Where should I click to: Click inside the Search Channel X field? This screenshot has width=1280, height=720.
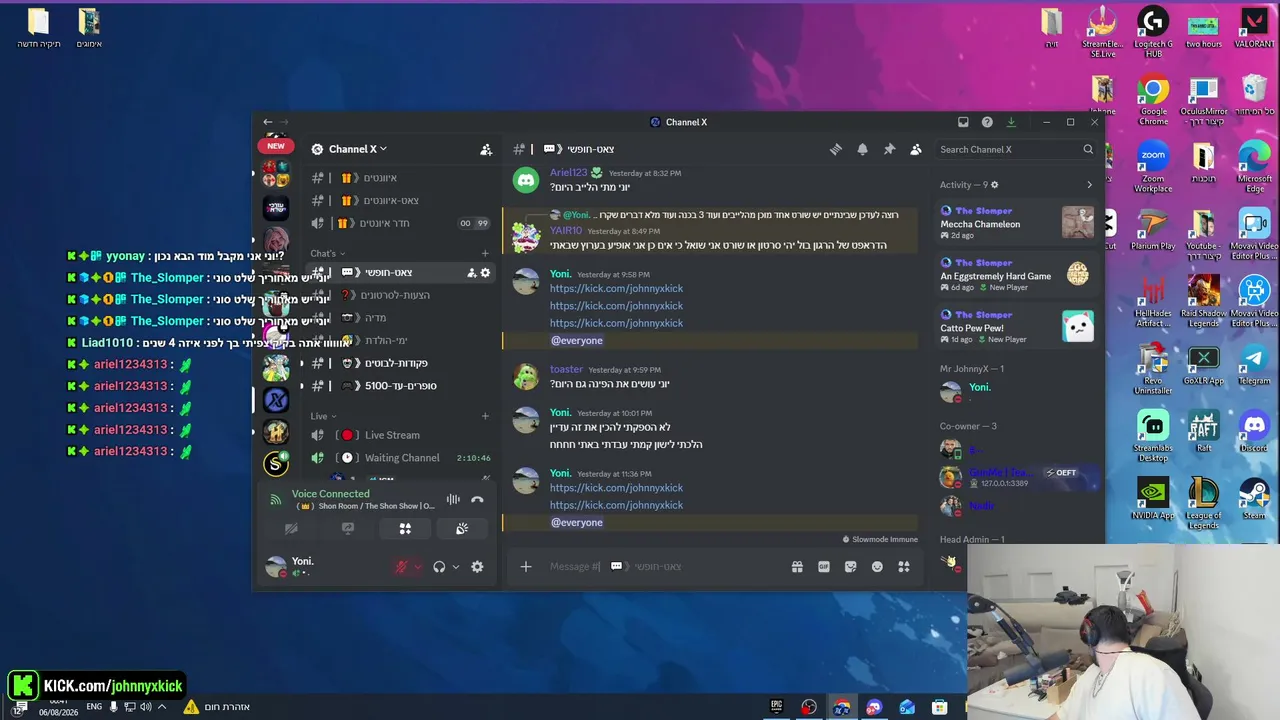[x=1016, y=149]
